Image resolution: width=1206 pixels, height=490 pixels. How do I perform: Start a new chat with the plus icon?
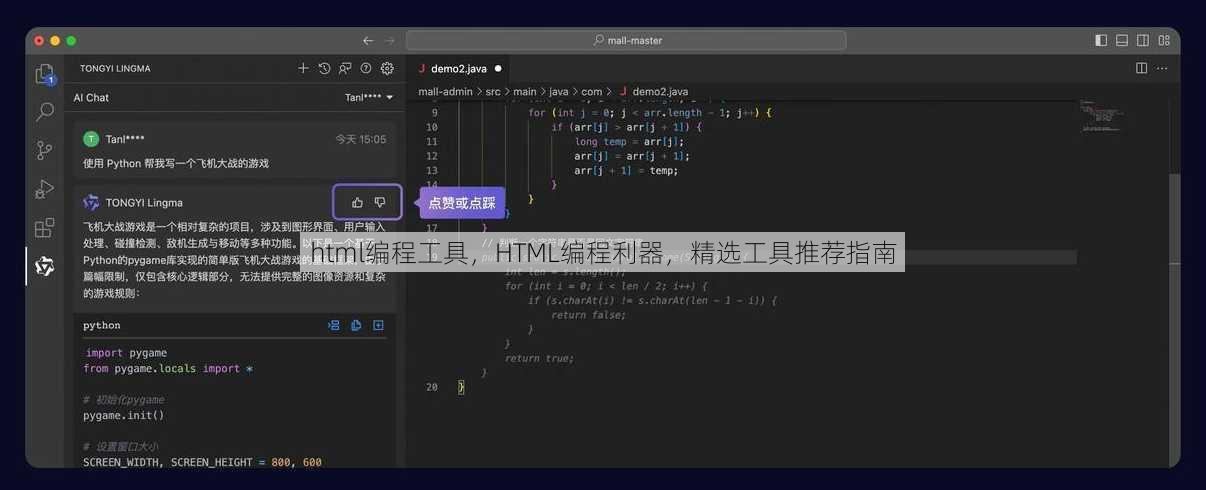[303, 69]
